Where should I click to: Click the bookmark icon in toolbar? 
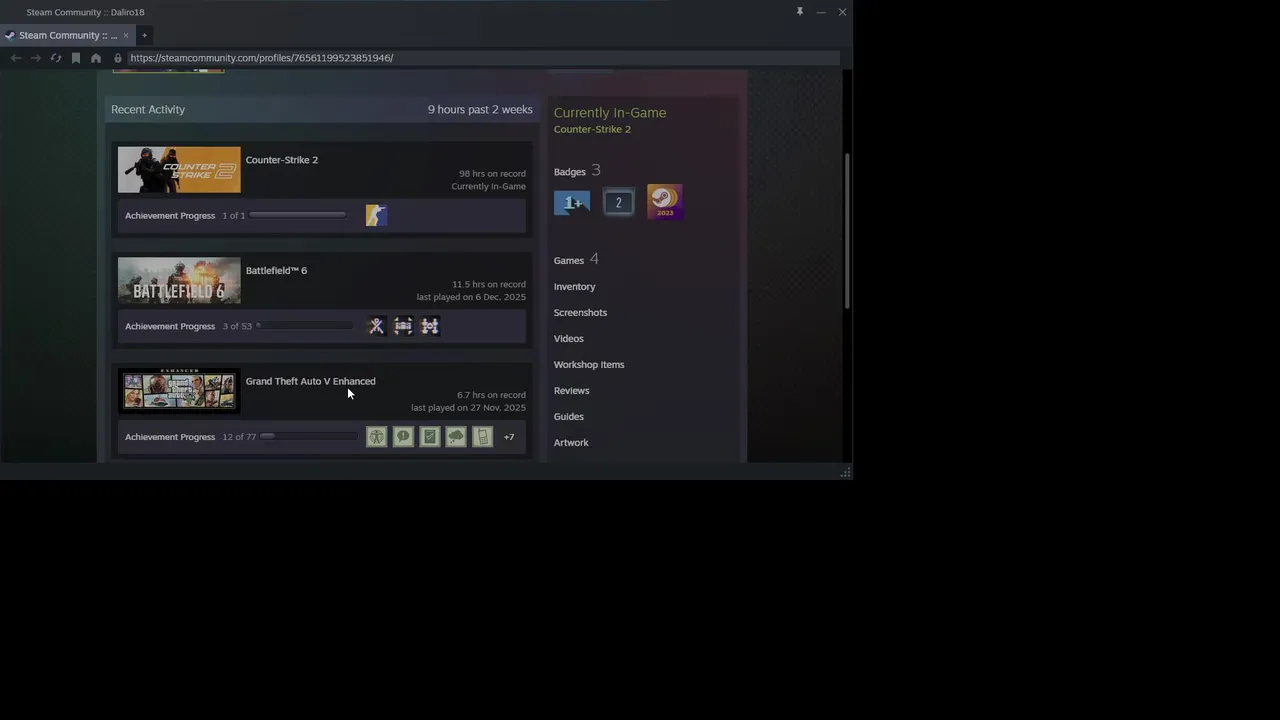[x=76, y=58]
